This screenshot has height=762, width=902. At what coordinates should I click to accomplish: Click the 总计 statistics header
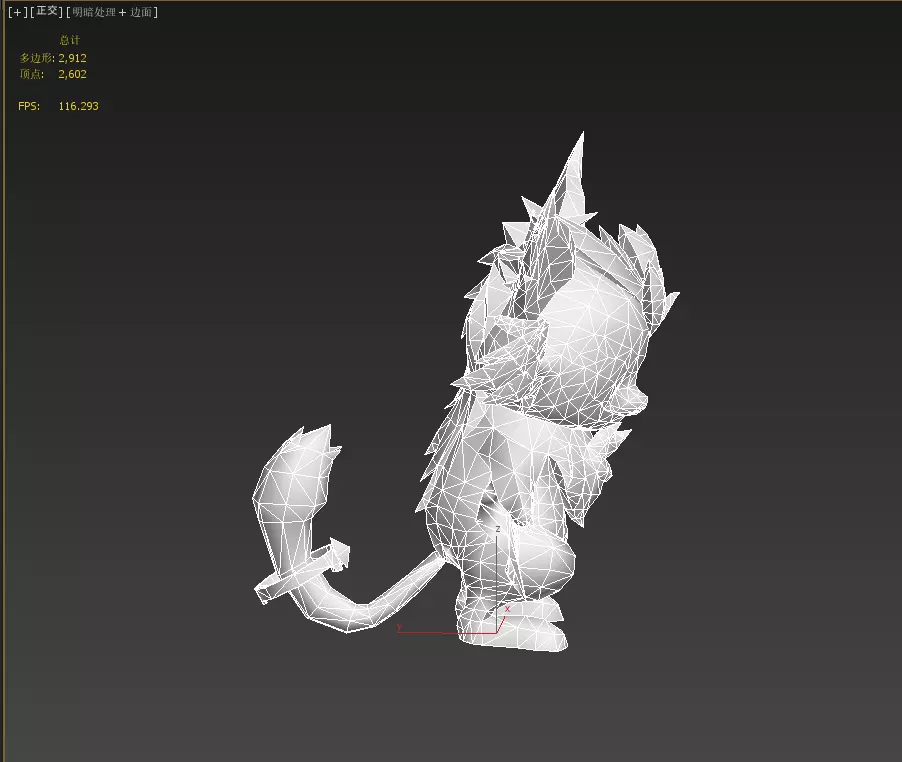click(70, 40)
